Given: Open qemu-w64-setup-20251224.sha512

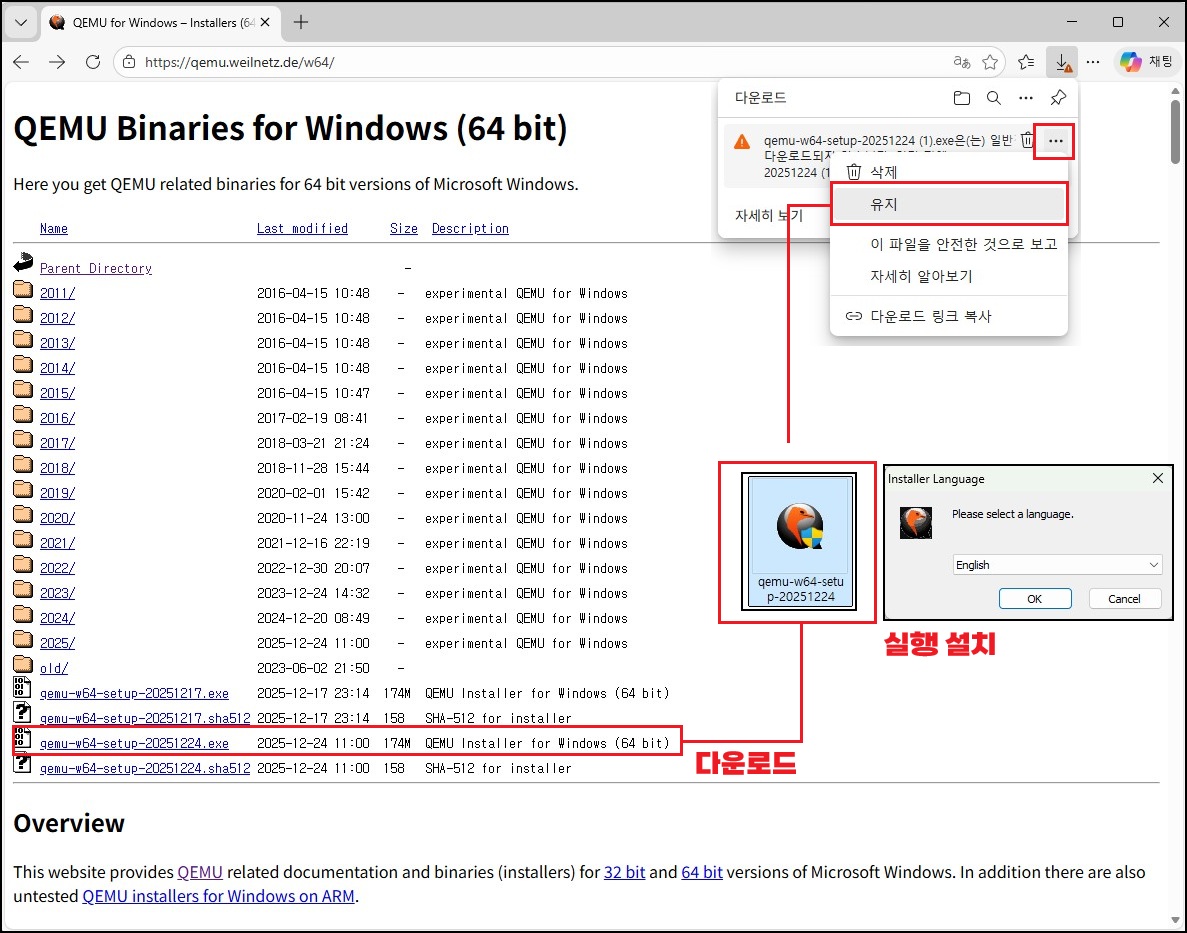Looking at the screenshot, I should point(145,768).
